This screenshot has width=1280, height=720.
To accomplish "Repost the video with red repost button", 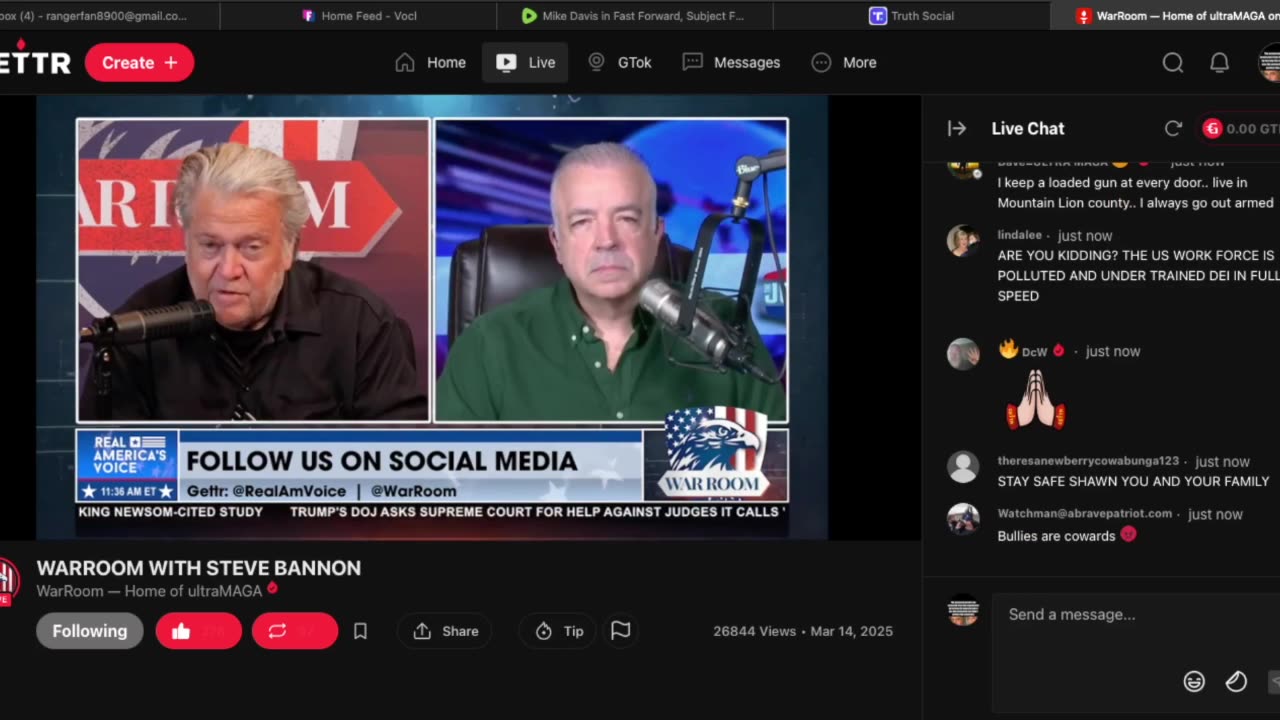I will coord(295,631).
